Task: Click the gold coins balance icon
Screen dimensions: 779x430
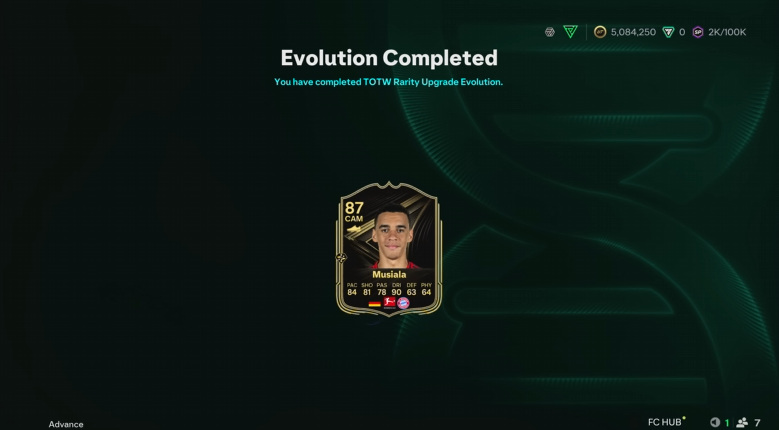Action: click(600, 32)
